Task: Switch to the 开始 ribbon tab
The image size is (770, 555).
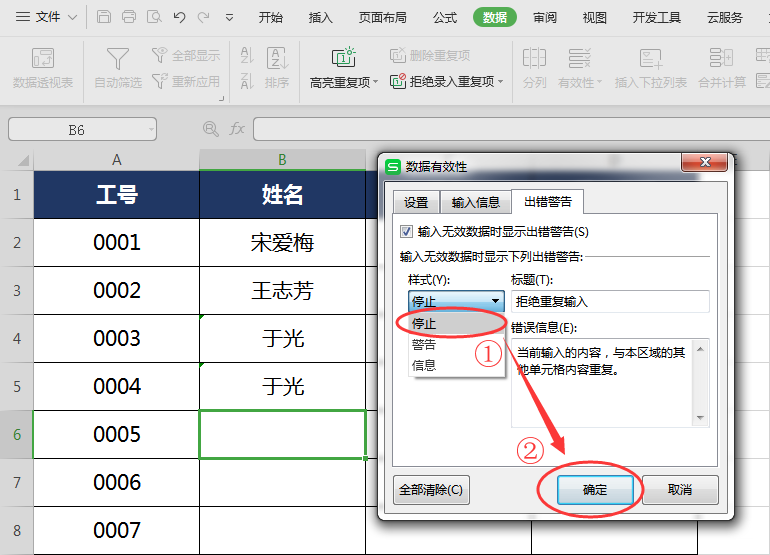Action: pos(271,18)
